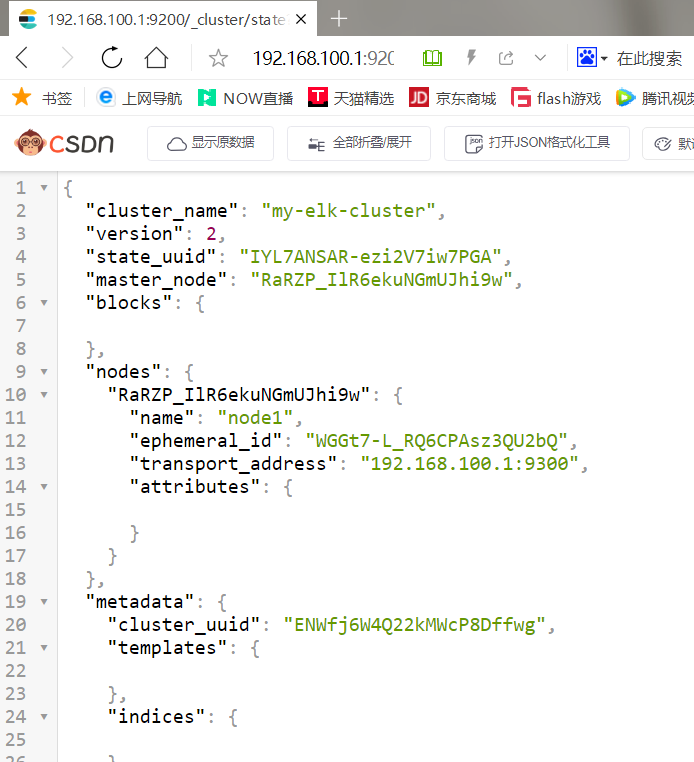Click the lightning speed mode icon
Image resolution: width=694 pixels, height=762 pixels.
click(471, 58)
